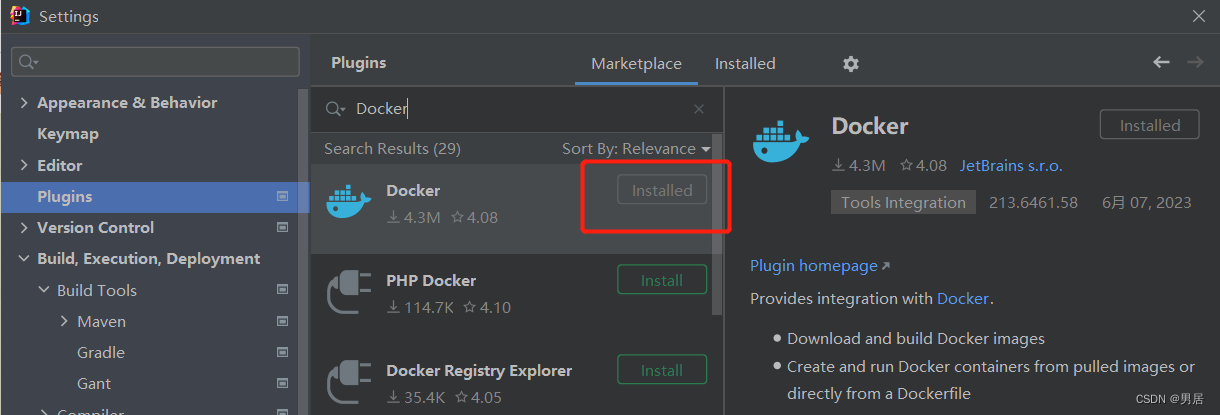Click the settings search input field

[155, 62]
